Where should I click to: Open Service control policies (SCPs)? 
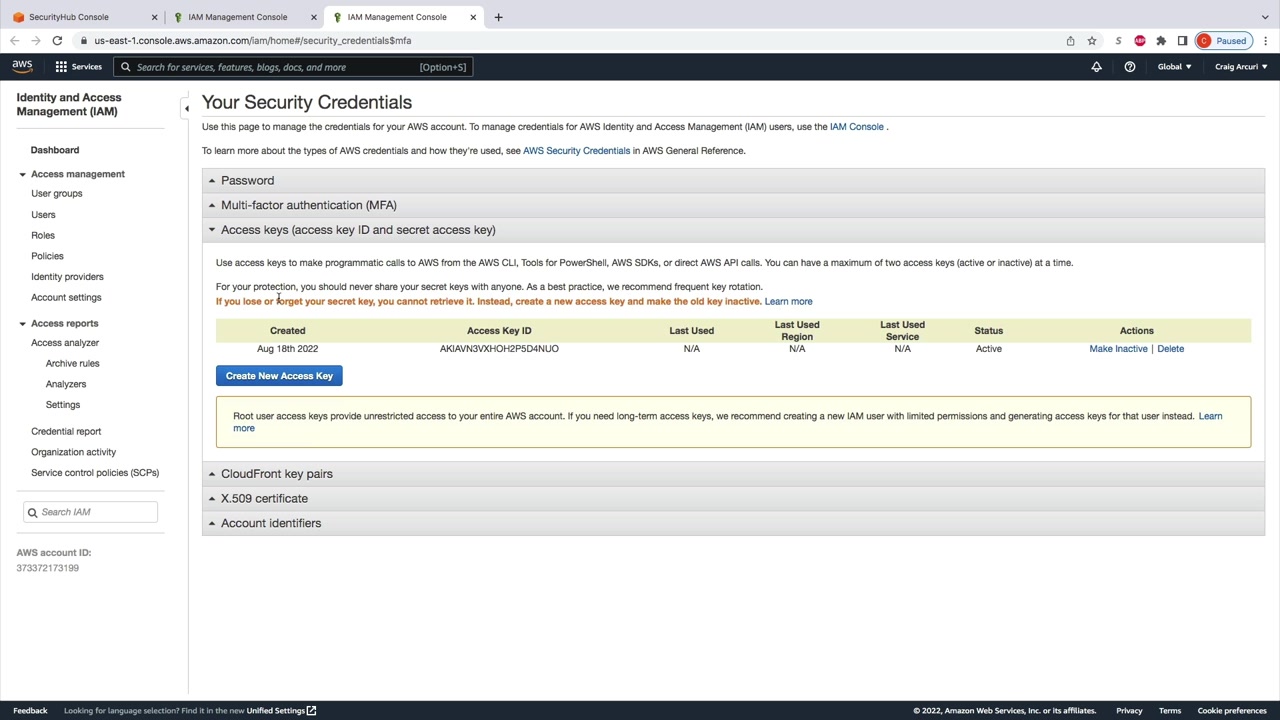point(95,473)
